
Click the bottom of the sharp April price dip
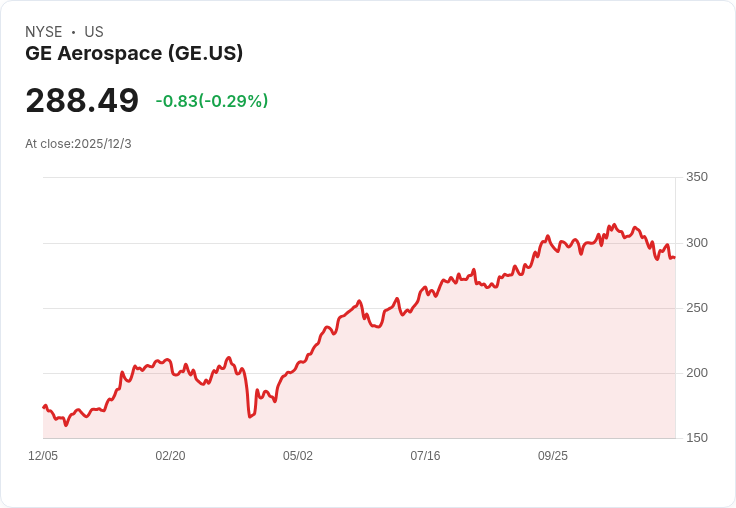[x=250, y=416]
